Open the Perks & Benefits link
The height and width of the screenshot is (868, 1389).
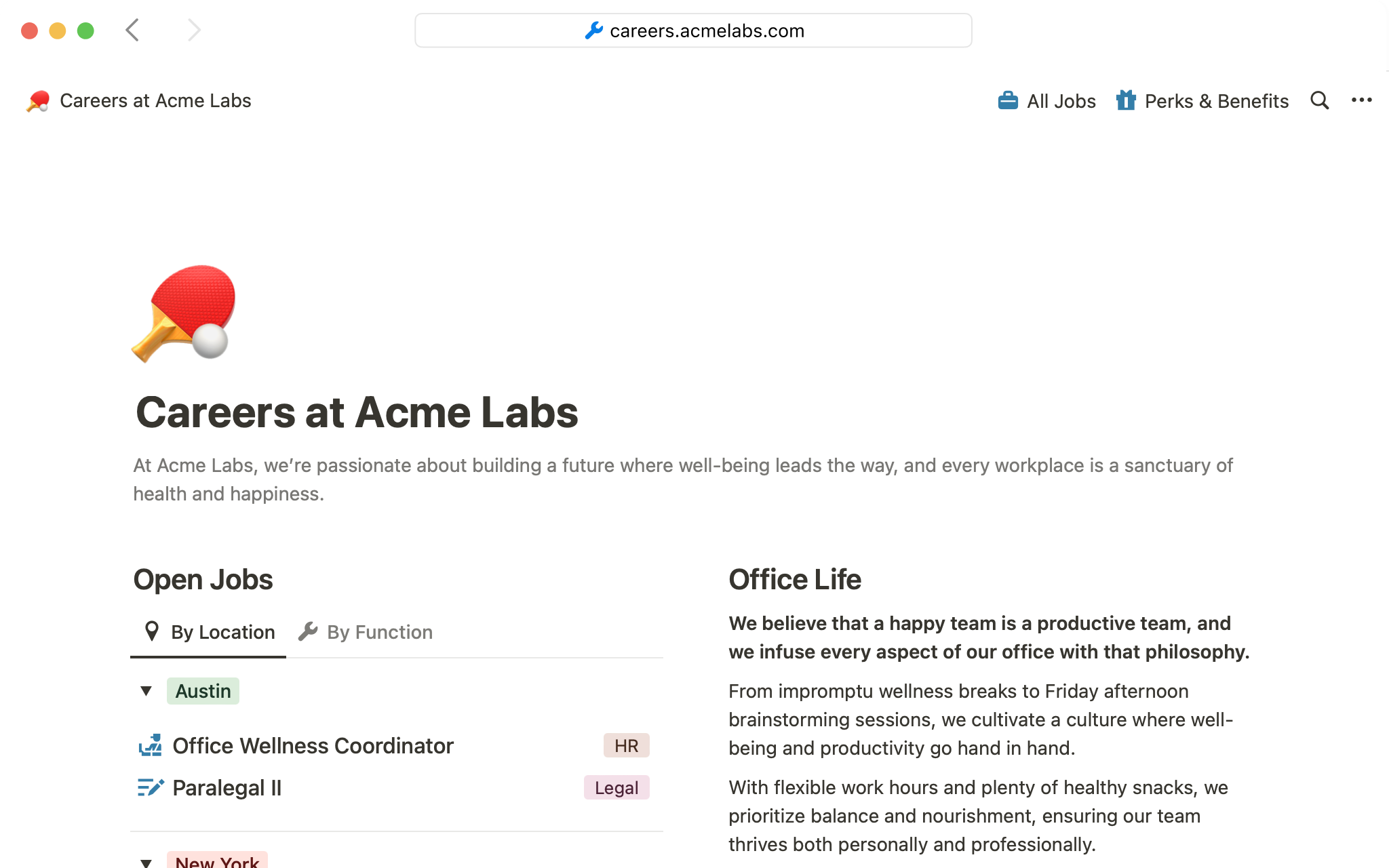1216,101
